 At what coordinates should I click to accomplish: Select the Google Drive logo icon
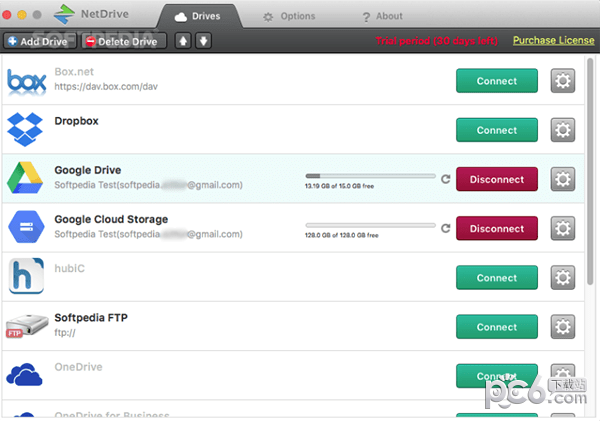pos(25,178)
